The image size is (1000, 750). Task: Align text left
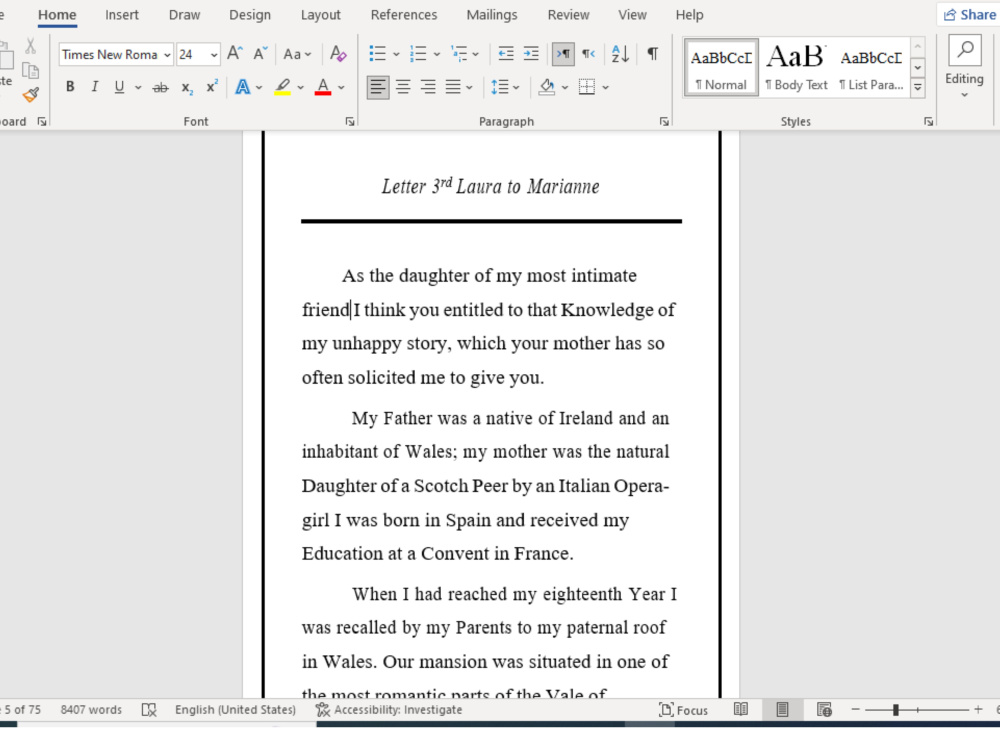click(x=378, y=87)
